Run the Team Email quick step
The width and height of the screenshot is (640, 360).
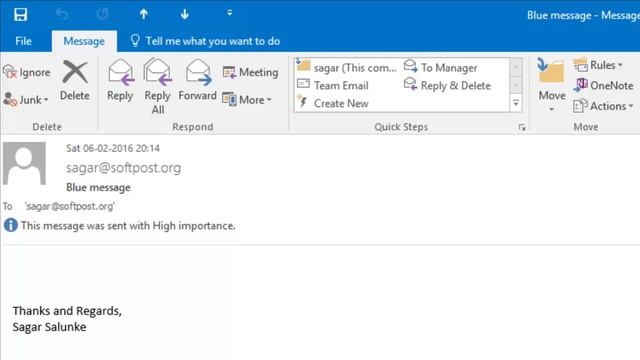tap(333, 85)
